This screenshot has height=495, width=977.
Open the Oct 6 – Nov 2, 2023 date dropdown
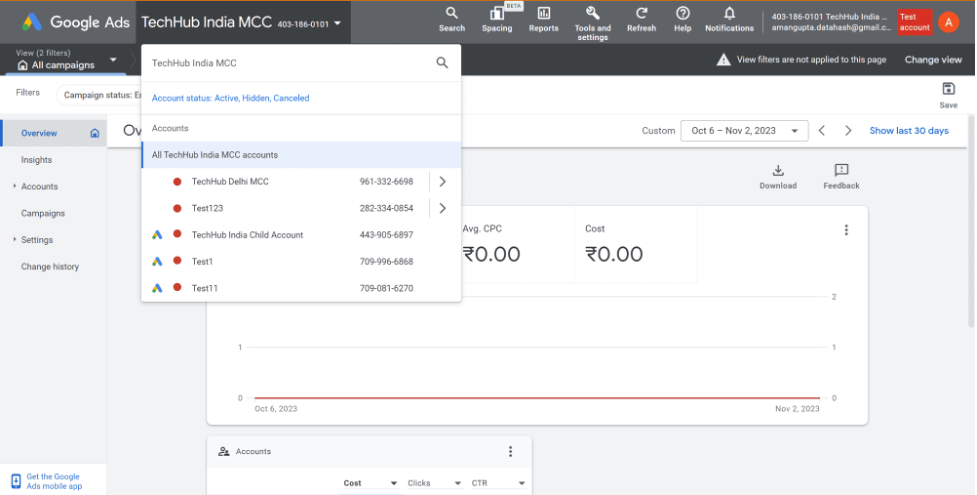[744, 131]
